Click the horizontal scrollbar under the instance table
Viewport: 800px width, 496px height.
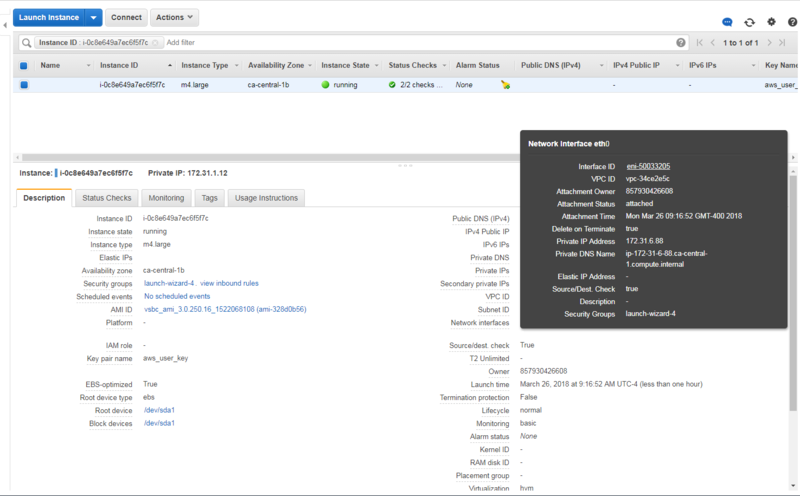[x=269, y=157]
